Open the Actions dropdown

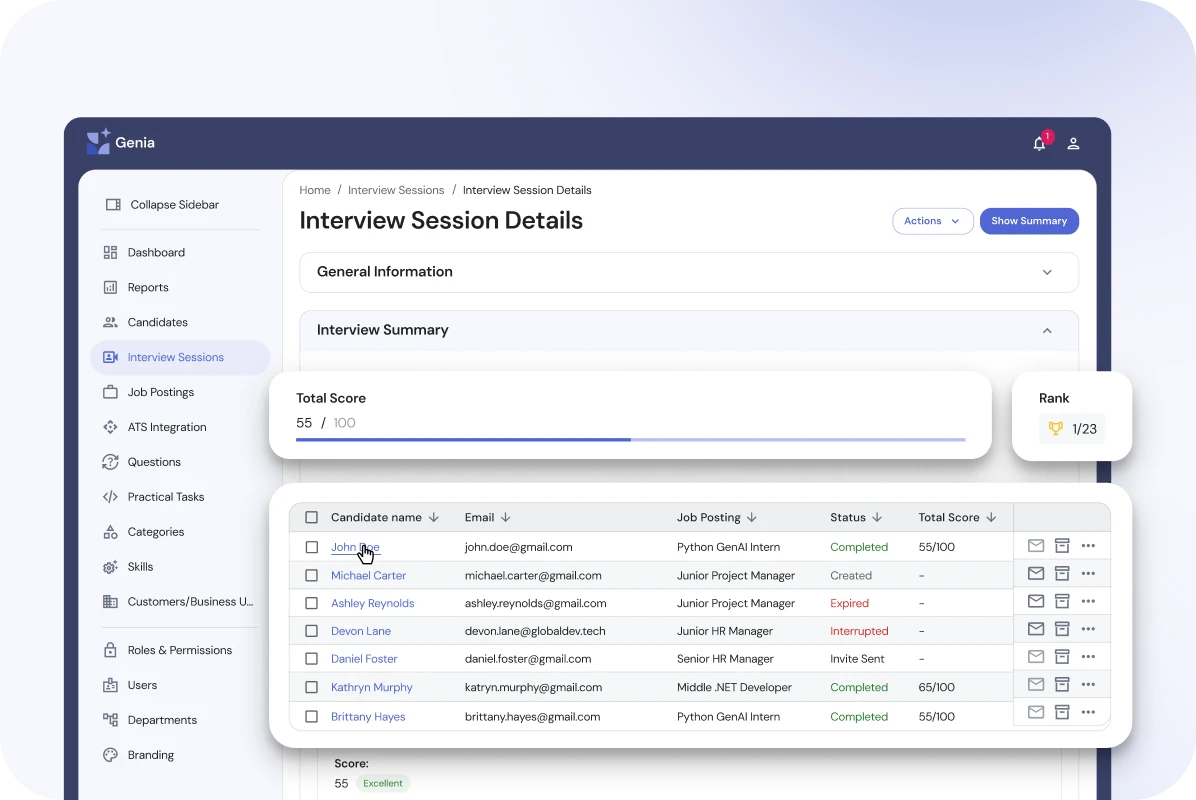pos(932,221)
